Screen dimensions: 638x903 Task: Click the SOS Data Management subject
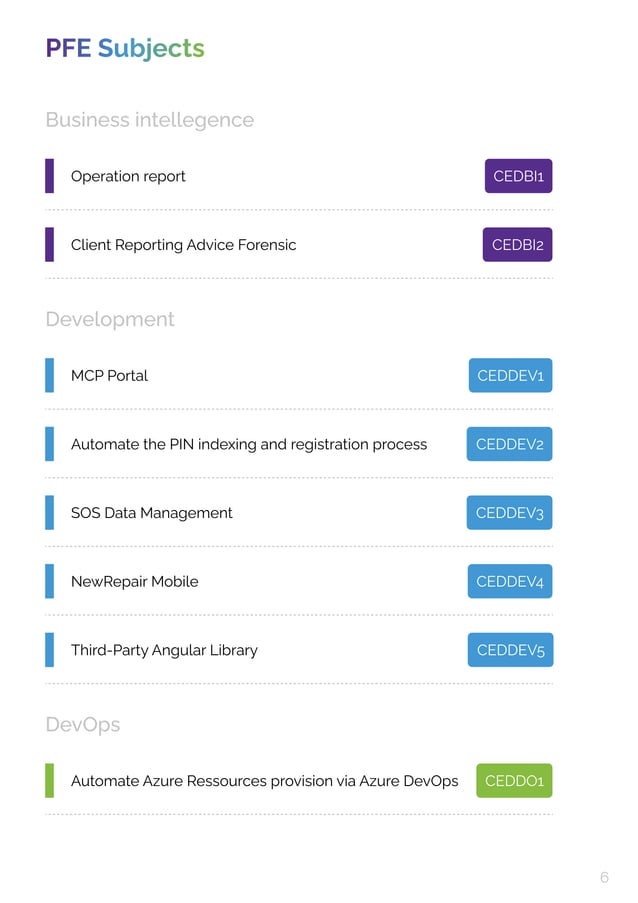click(x=151, y=513)
